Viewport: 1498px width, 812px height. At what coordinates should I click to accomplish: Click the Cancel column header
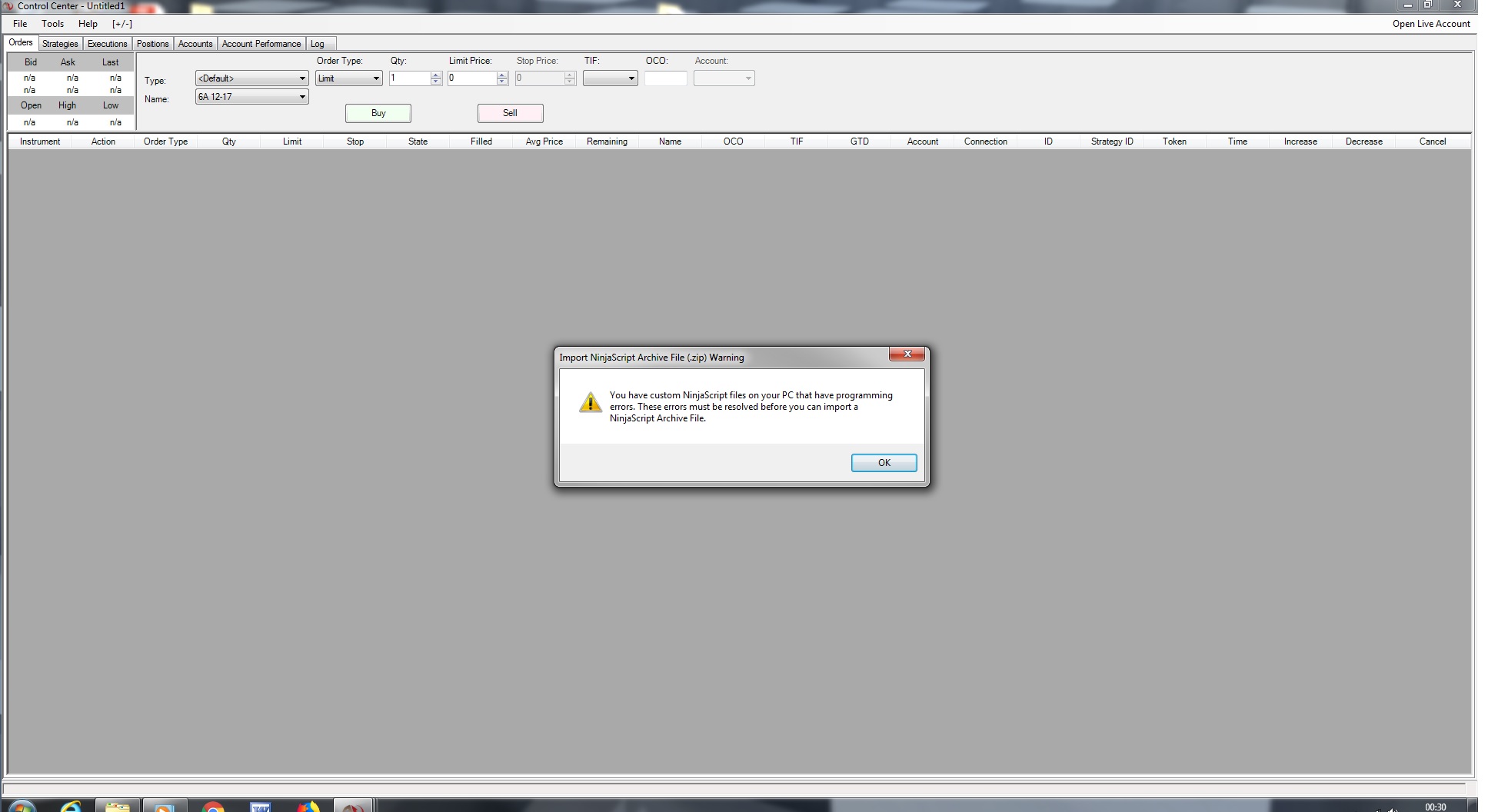1433,141
